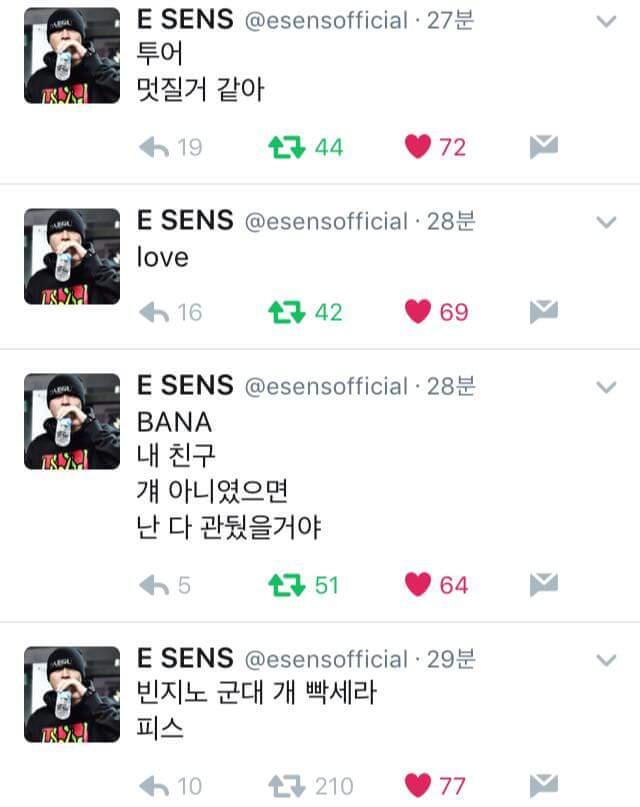Viewport: 640px width, 807px height.
Task: Share the 'love' tweet by message icon
Action: pos(544,312)
